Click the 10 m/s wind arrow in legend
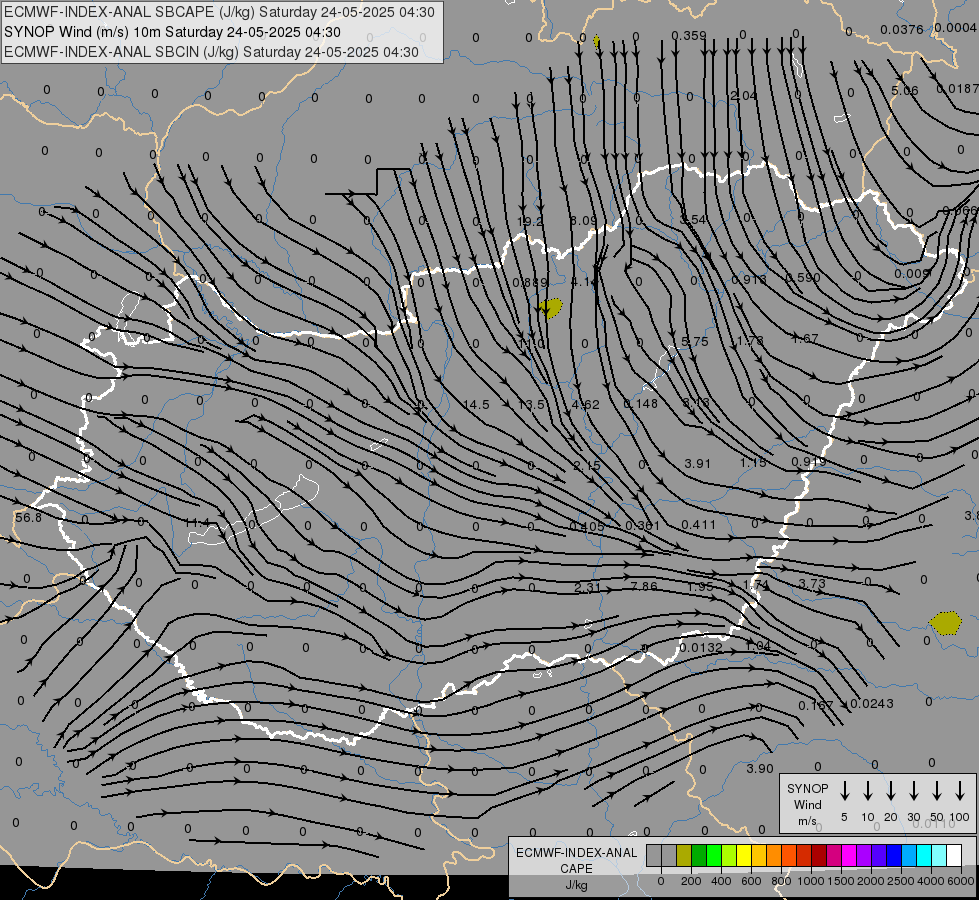This screenshot has width=979, height=900. click(x=868, y=790)
